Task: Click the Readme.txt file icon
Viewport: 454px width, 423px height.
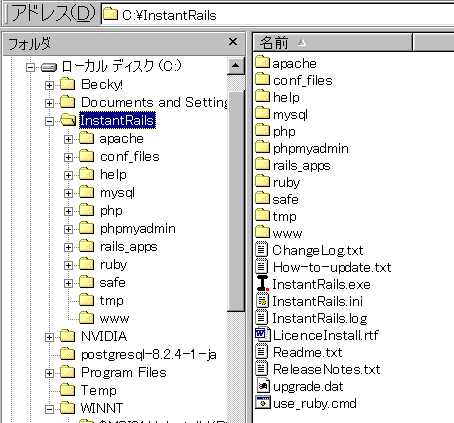Action: pos(262,351)
